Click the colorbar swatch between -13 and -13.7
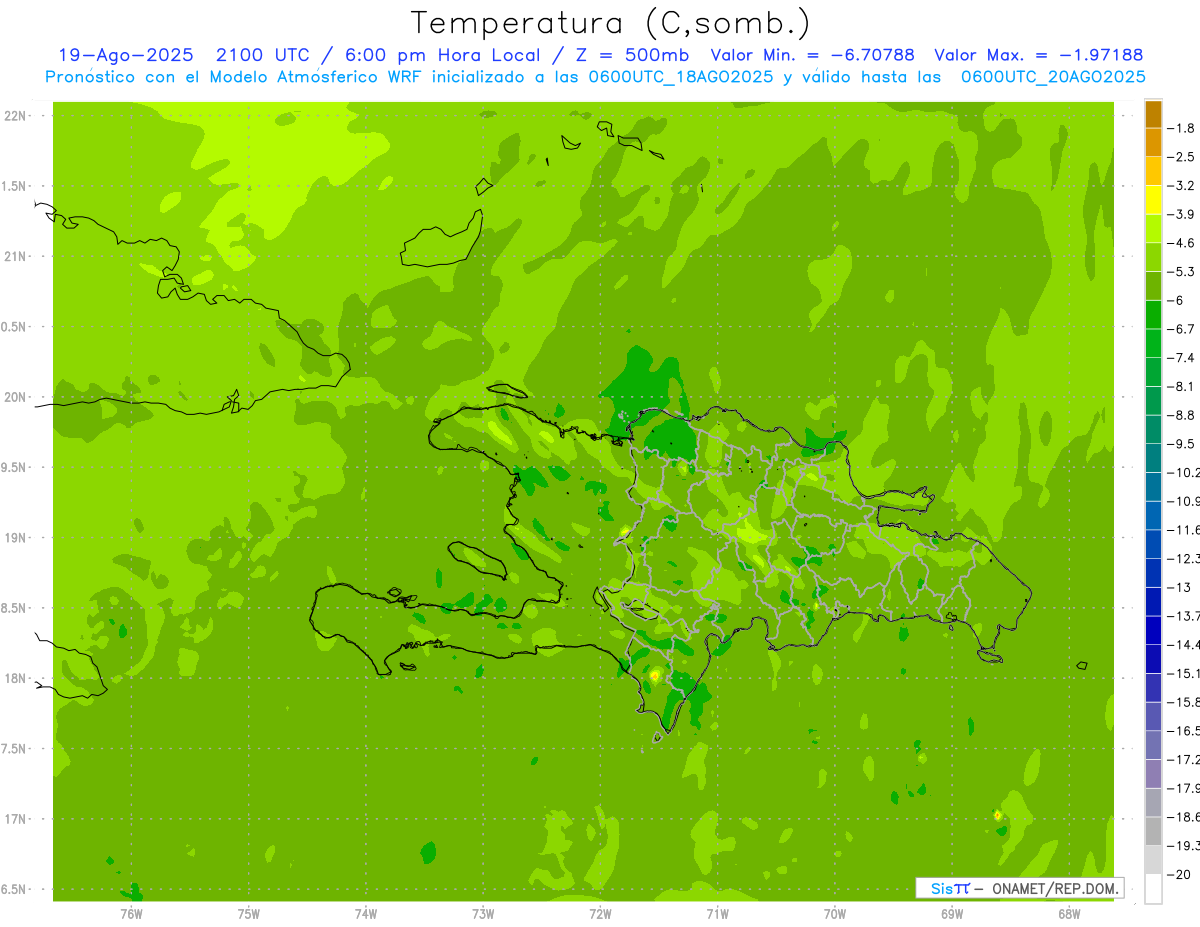This screenshot has width=1200, height=927. pos(1153,601)
